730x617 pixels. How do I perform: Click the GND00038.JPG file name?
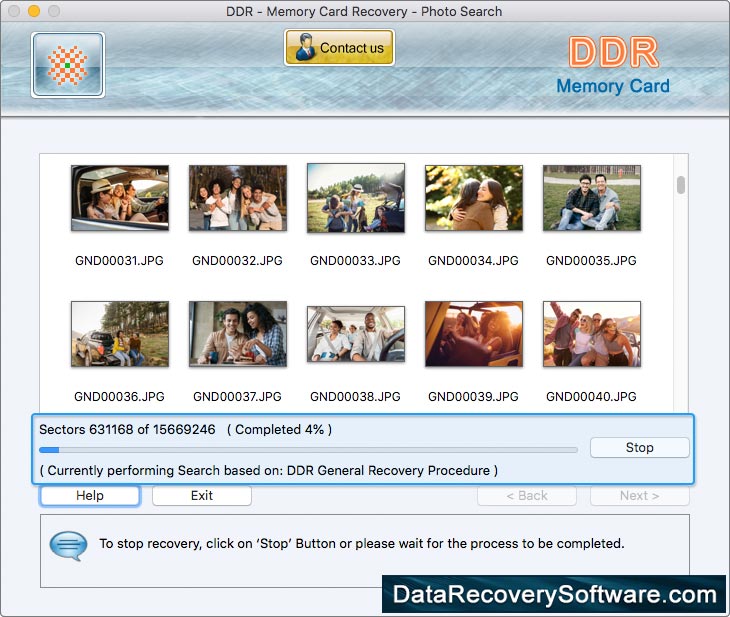355,396
